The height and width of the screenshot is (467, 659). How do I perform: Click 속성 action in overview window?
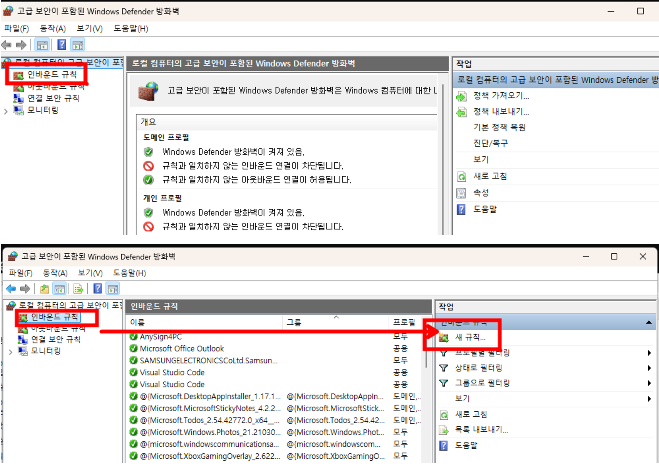(x=481, y=193)
